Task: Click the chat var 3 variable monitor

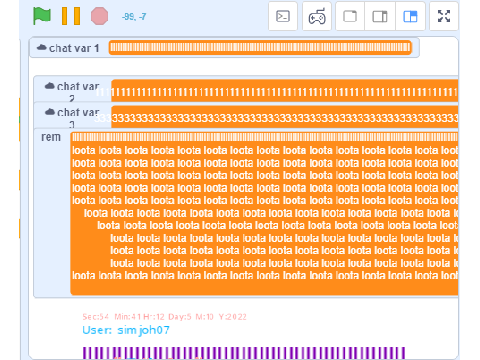Action: tap(246, 115)
